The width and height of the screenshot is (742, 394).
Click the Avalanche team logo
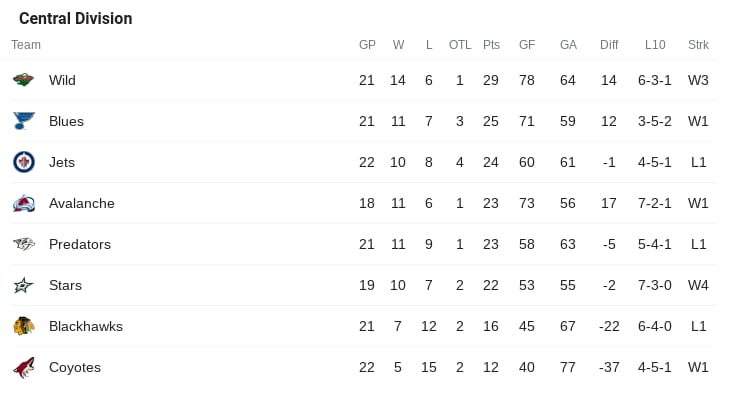coord(24,203)
